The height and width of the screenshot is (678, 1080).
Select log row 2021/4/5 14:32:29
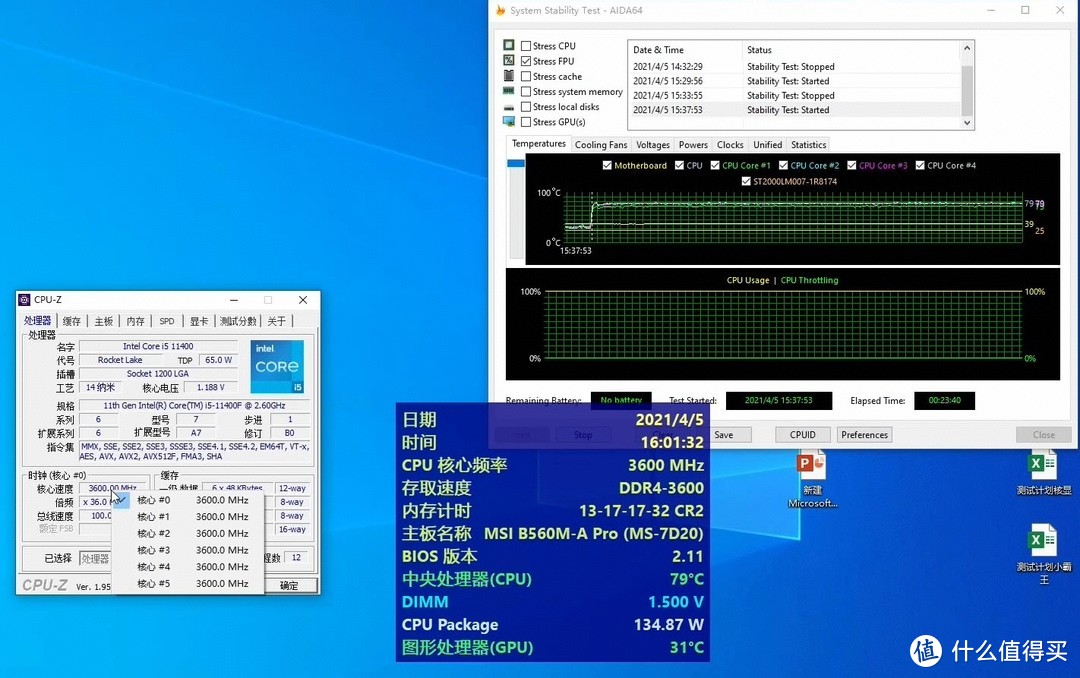(794, 67)
